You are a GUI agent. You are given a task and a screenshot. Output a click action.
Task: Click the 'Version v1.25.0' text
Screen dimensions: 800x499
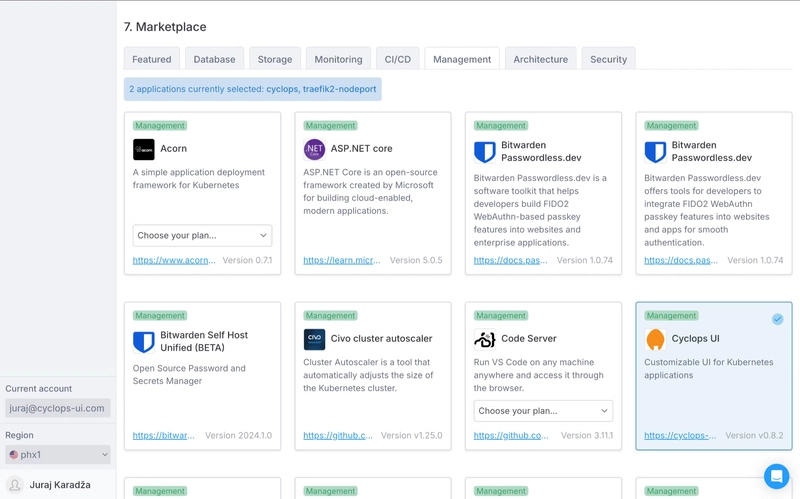412,436
